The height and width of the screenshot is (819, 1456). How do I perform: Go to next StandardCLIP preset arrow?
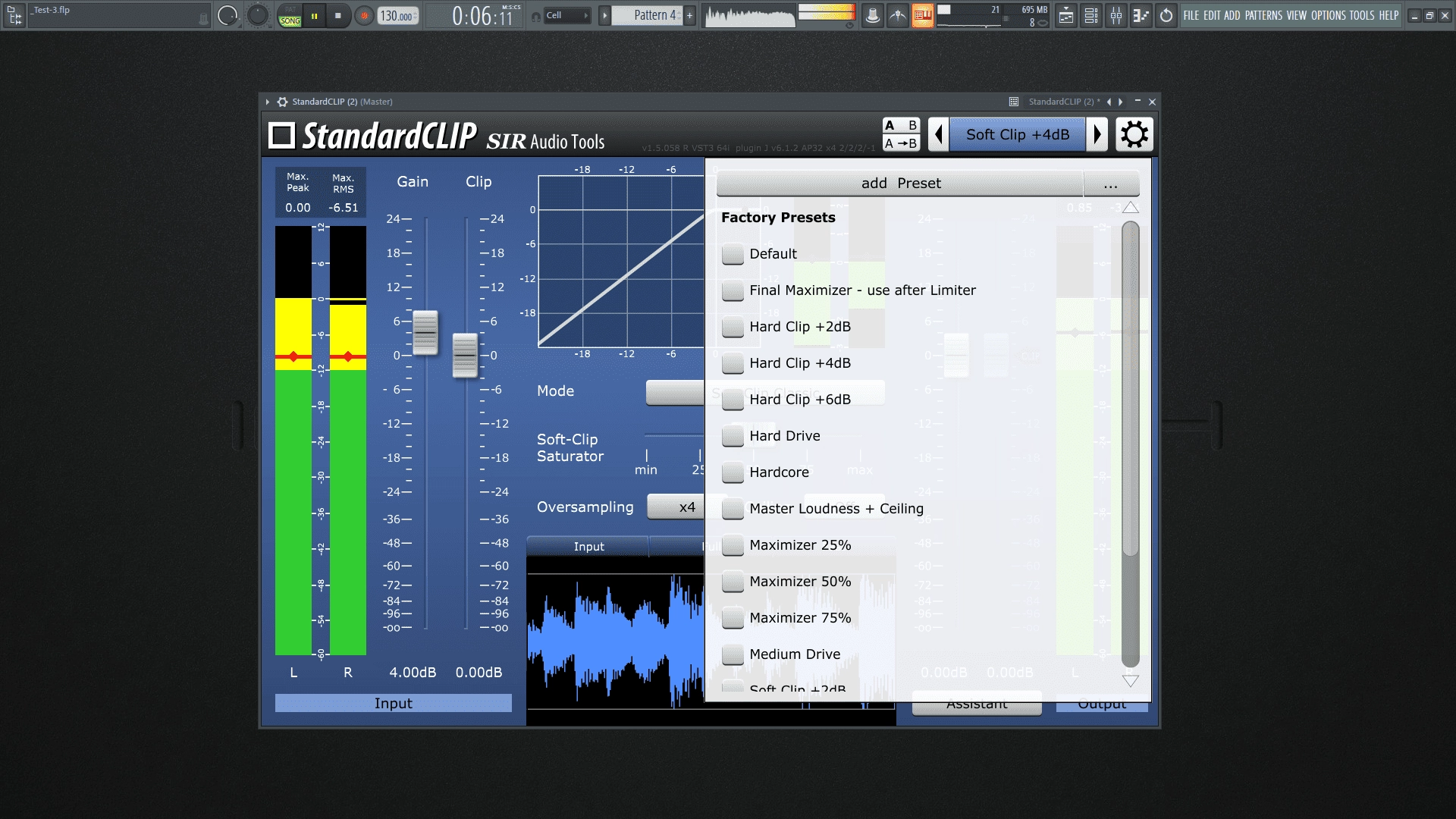tap(1097, 135)
